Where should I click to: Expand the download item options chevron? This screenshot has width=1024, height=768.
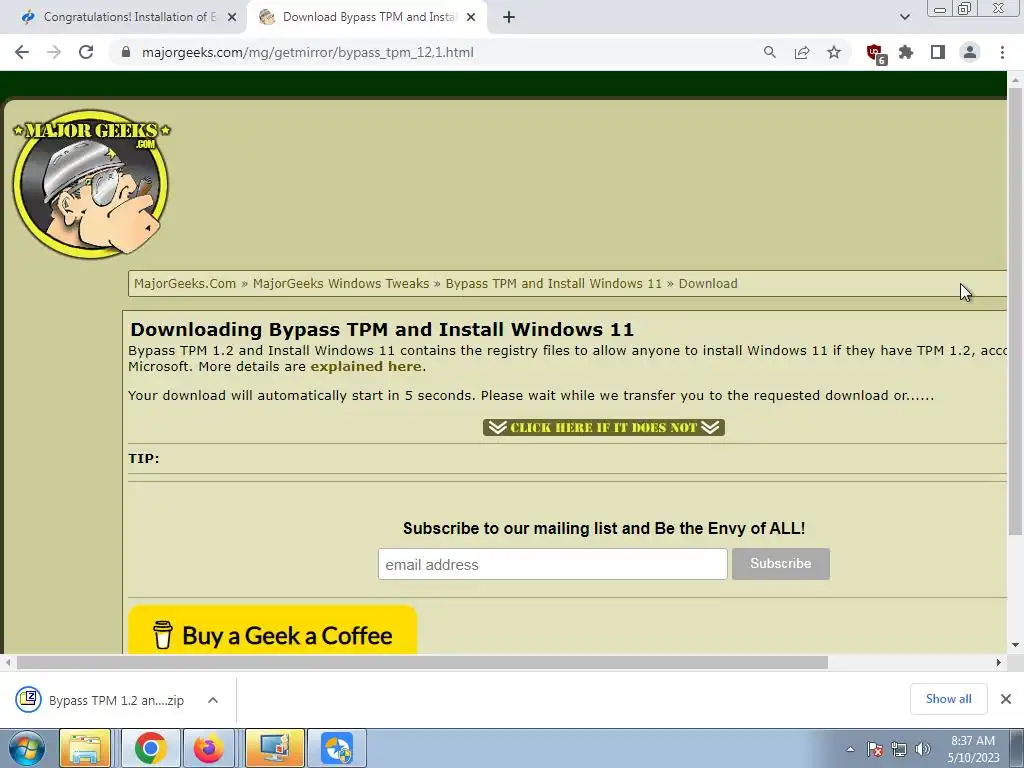tap(213, 700)
